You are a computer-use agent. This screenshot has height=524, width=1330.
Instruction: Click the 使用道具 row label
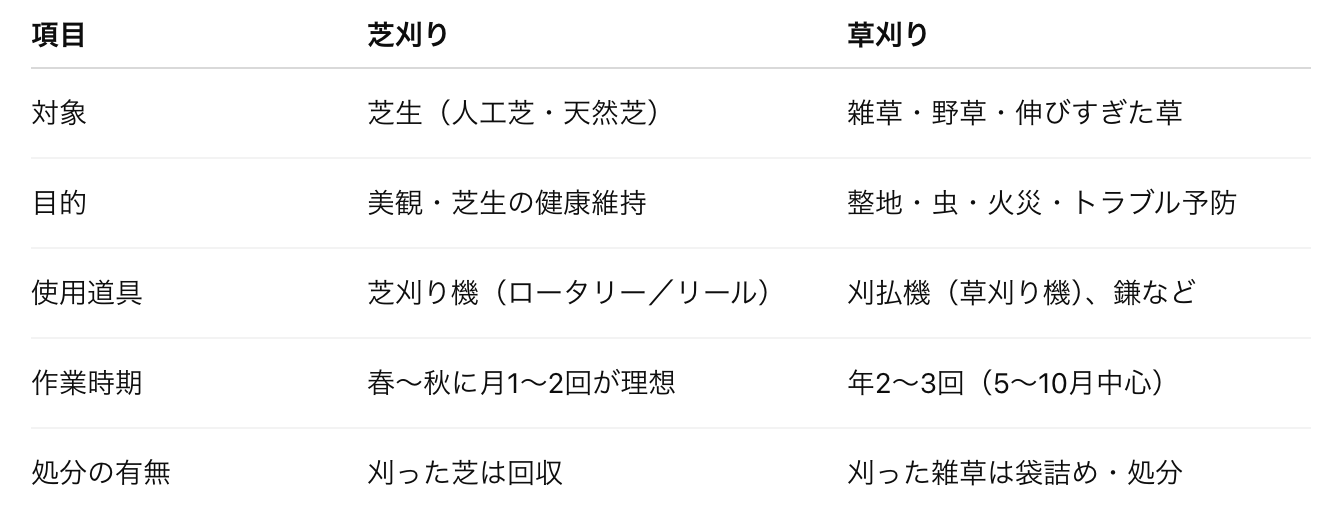coord(86,293)
